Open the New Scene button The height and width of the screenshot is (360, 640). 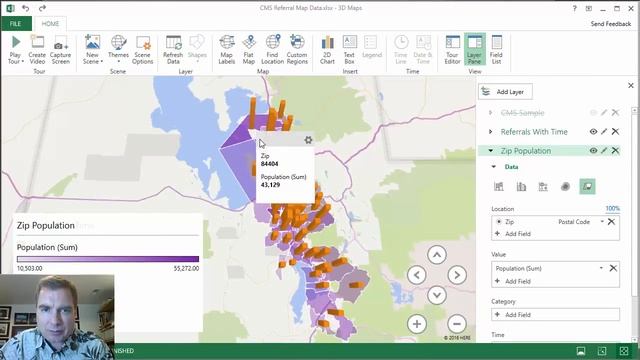[x=93, y=50]
